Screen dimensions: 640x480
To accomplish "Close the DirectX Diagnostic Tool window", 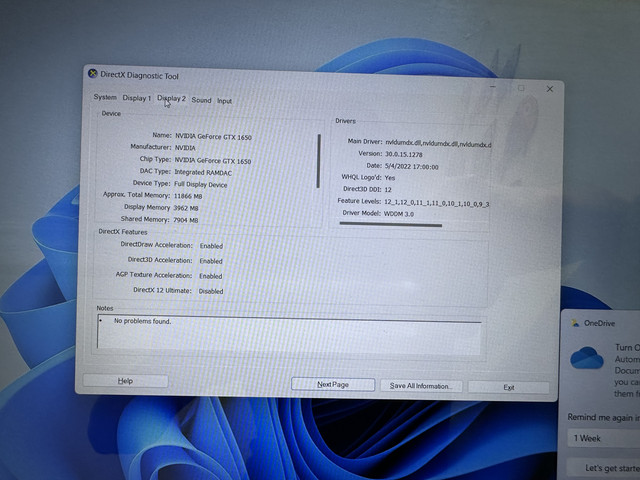I will coord(550,89).
